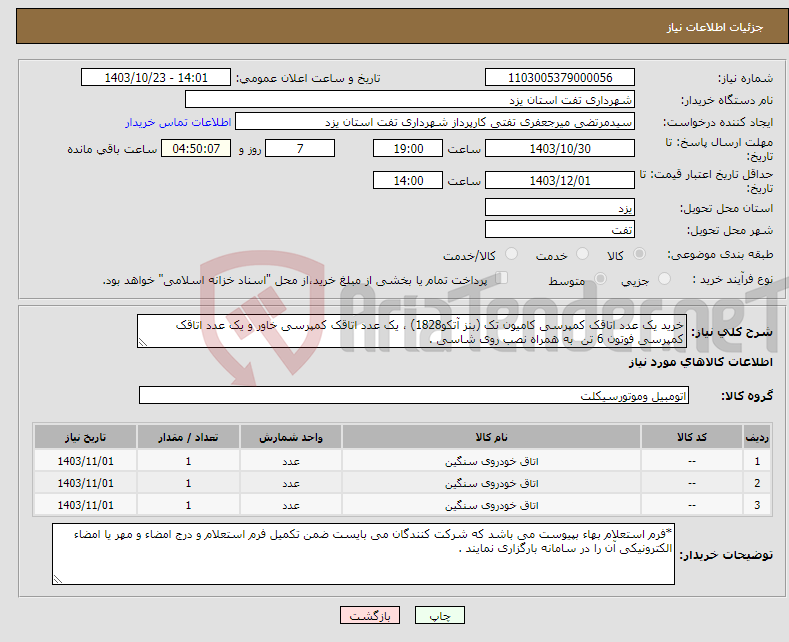789x642 pixels.
Task: Click the چاپ print button
Action: (x=440, y=615)
